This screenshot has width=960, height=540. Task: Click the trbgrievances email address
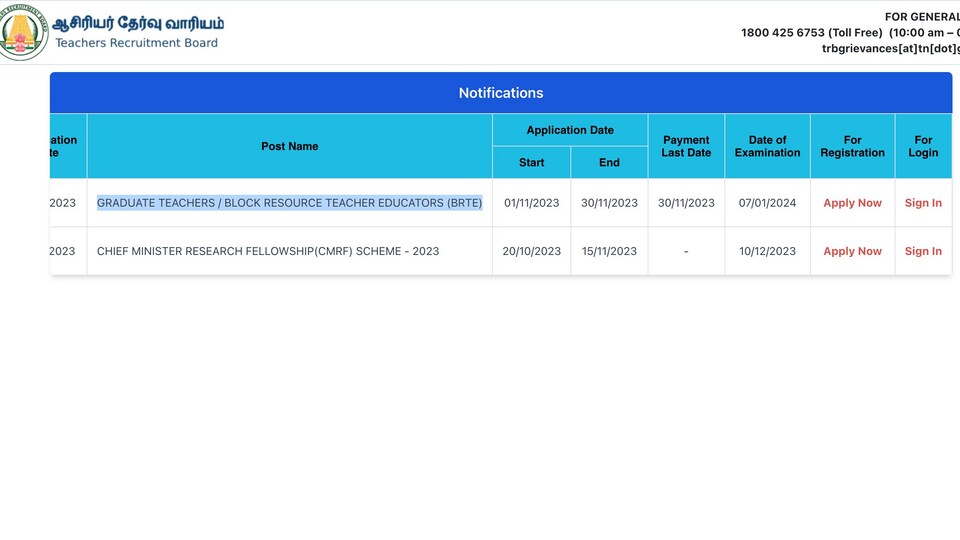pos(891,48)
